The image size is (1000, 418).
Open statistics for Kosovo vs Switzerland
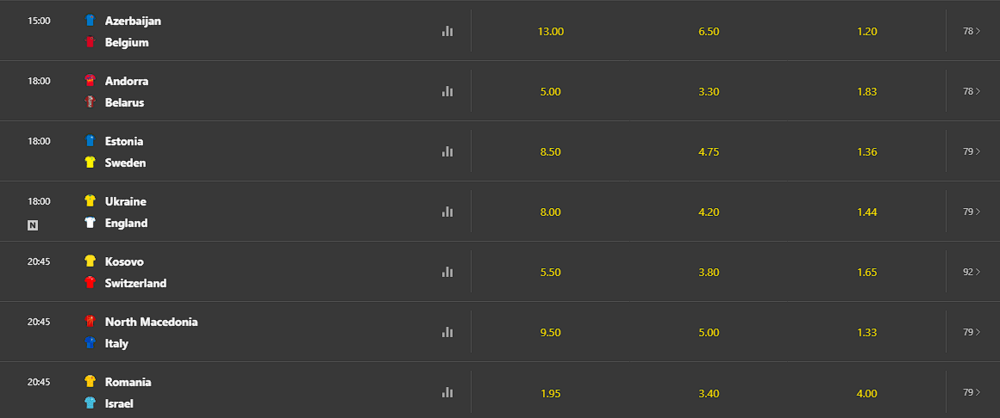(x=447, y=271)
